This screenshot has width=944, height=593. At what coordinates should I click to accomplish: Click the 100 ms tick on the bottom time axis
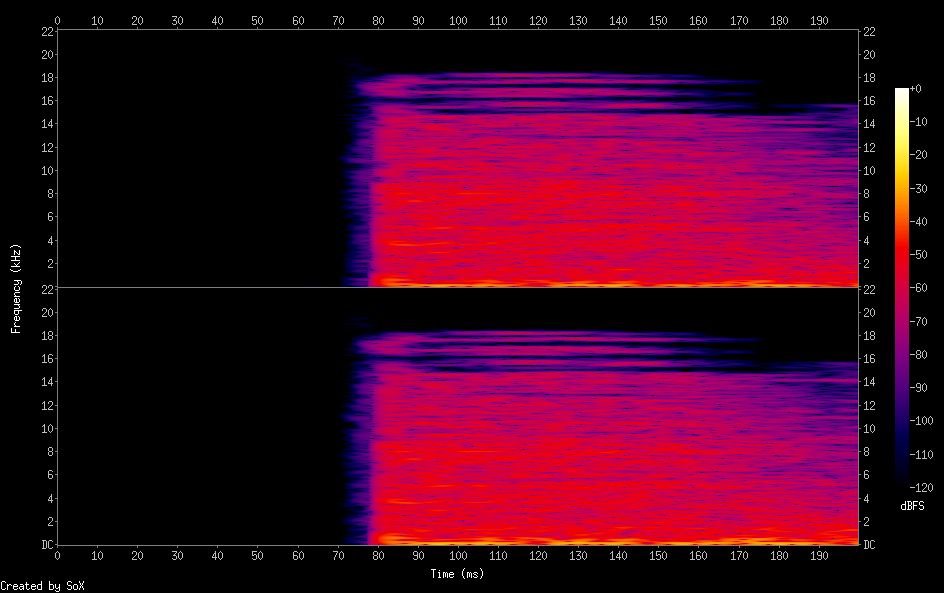pos(458,555)
